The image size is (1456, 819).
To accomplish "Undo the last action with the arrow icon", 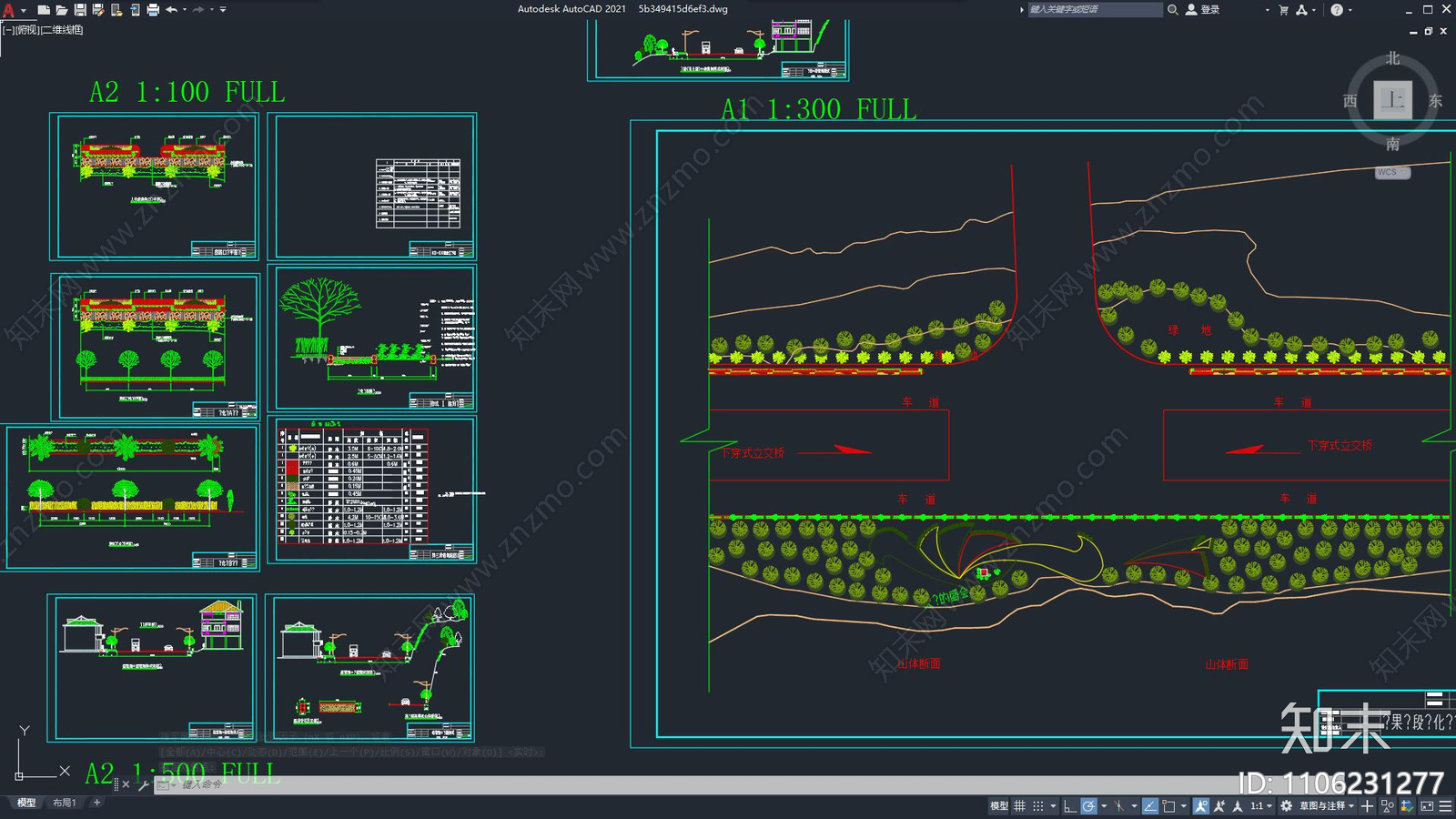I will pyautogui.click(x=171, y=10).
